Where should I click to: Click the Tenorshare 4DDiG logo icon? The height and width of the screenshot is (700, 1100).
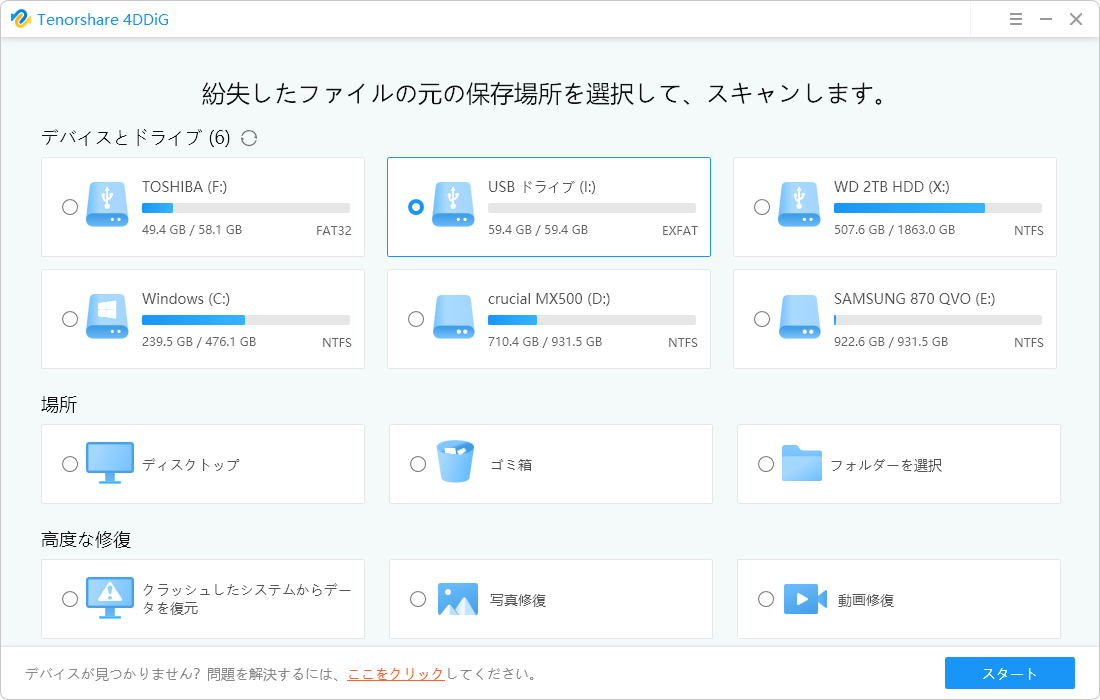[x=20, y=19]
